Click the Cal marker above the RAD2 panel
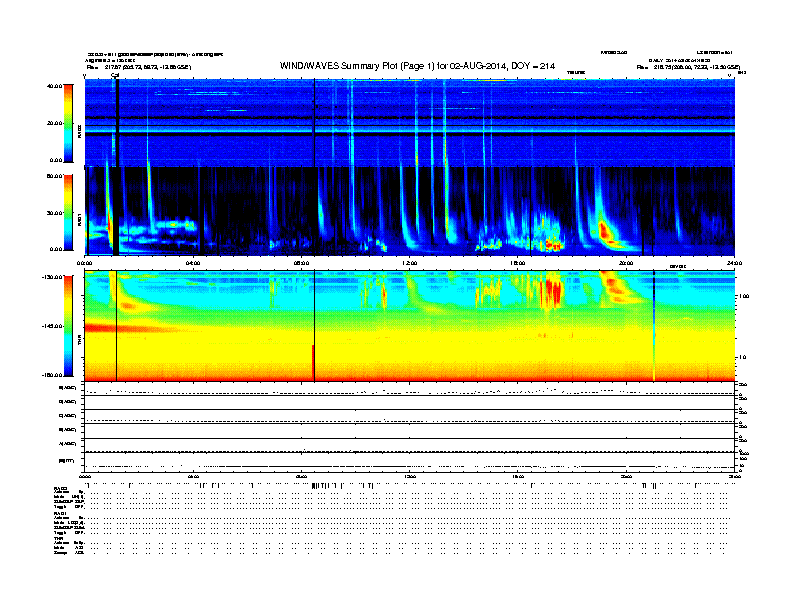 (115, 75)
